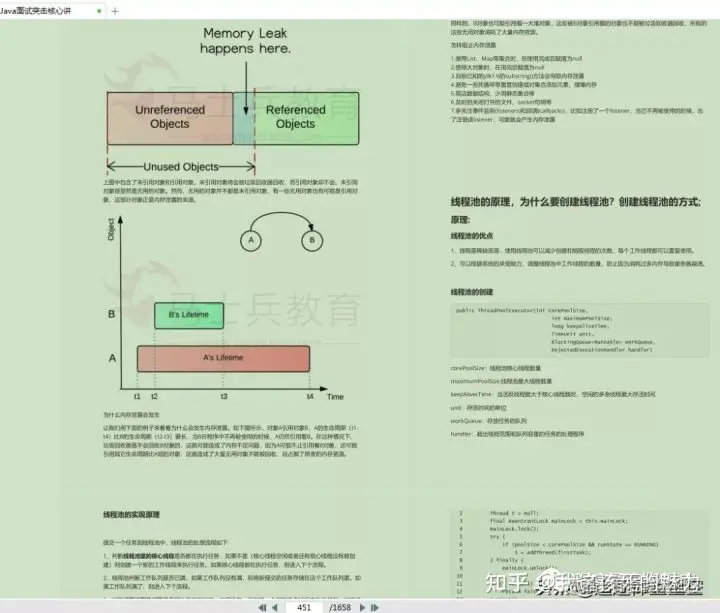720x613 pixels.
Task: Jump to the last page of the document
Action: (375, 607)
